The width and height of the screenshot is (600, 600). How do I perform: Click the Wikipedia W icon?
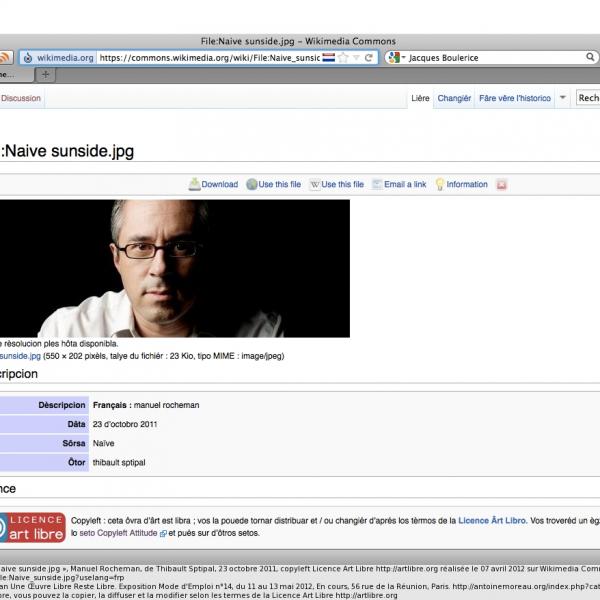[x=315, y=185]
